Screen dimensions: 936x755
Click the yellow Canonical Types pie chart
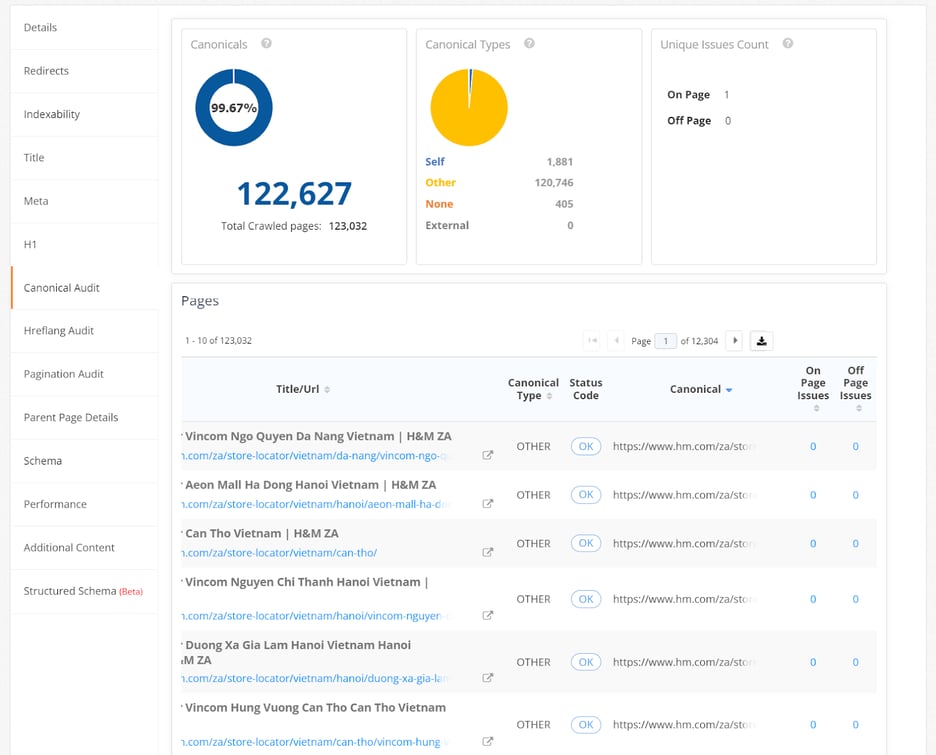(468, 107)
